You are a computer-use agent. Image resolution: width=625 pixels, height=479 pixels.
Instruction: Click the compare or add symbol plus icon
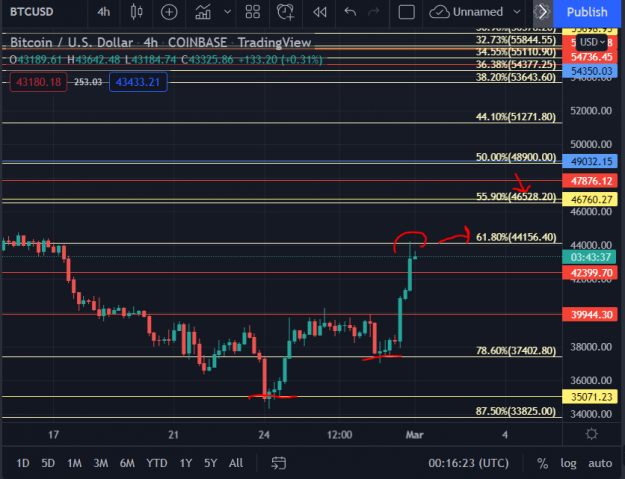coord(169,12)
